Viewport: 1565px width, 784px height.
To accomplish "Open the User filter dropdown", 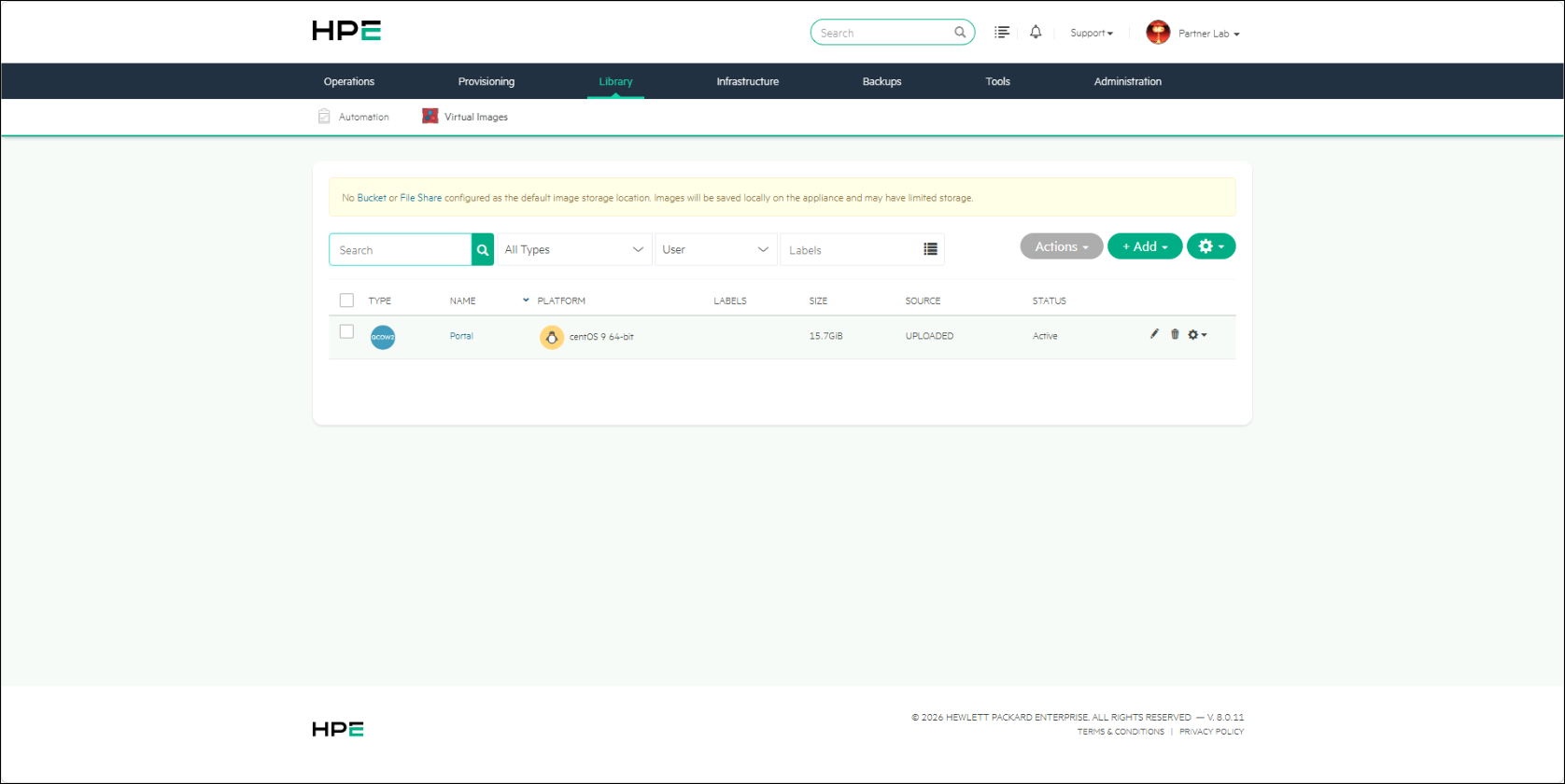I will (715, 249).
